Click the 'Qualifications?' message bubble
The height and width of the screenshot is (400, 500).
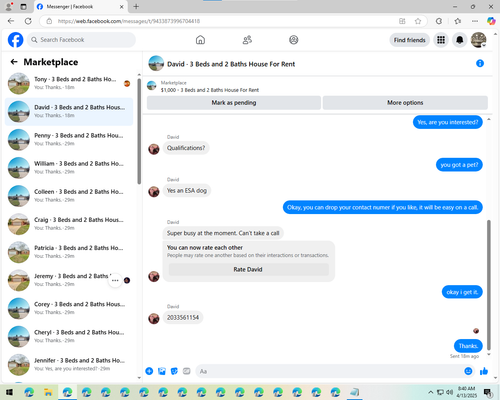pyautogui.click(x=186, y=148)
